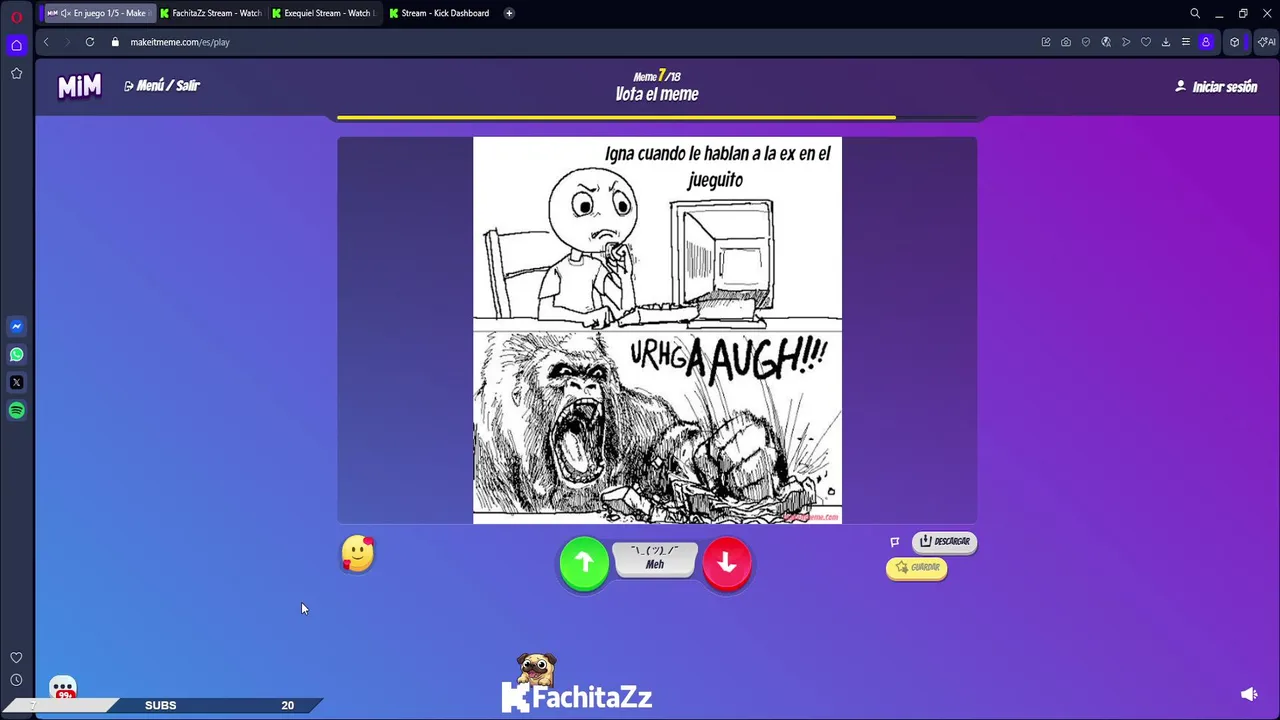This screenshot has width=1280, height=720.
Task: Bookmark the page with toolbar heart
Action: click(1146, 42)
